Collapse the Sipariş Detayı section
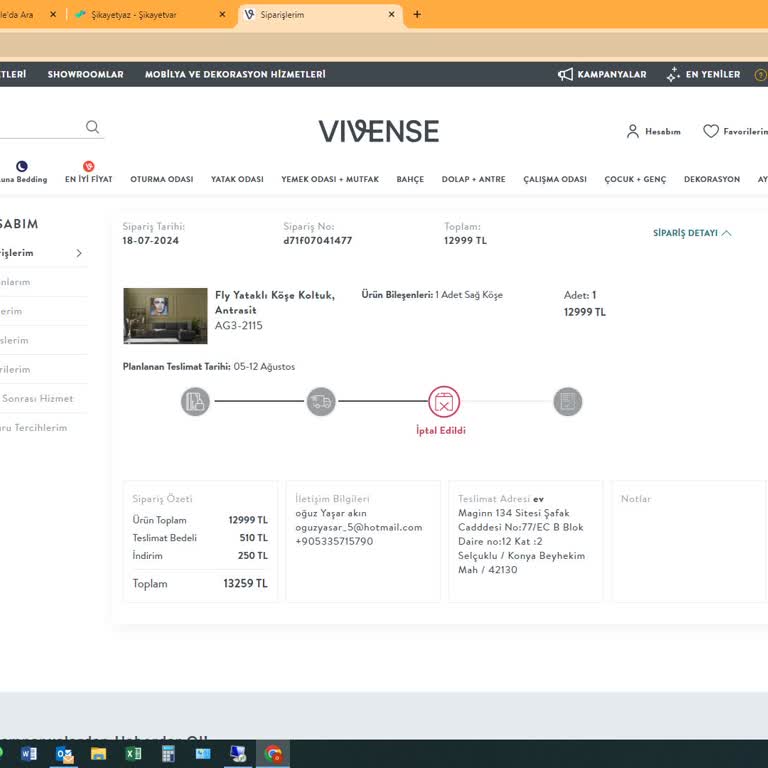Screen dimensions: 768x768 tap(692, 233)
